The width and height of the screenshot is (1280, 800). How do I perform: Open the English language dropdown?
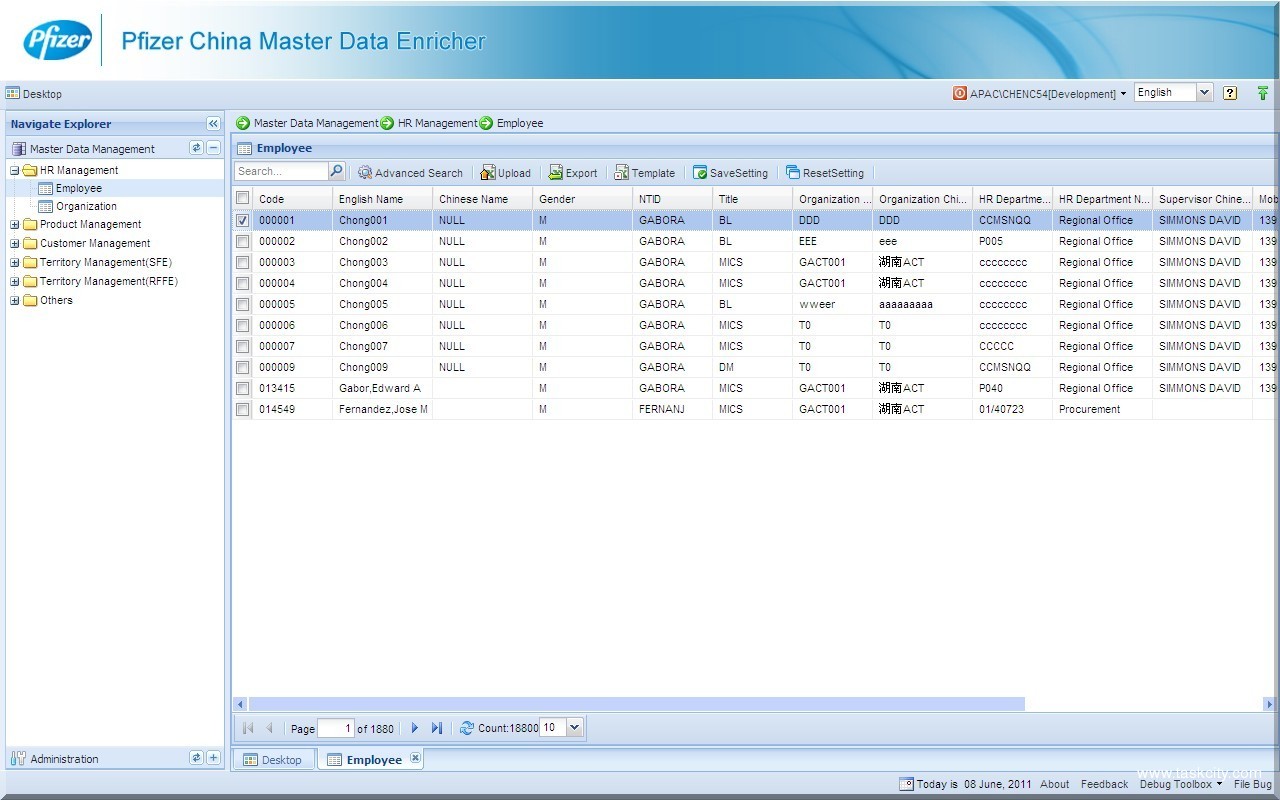(1204, 92)
